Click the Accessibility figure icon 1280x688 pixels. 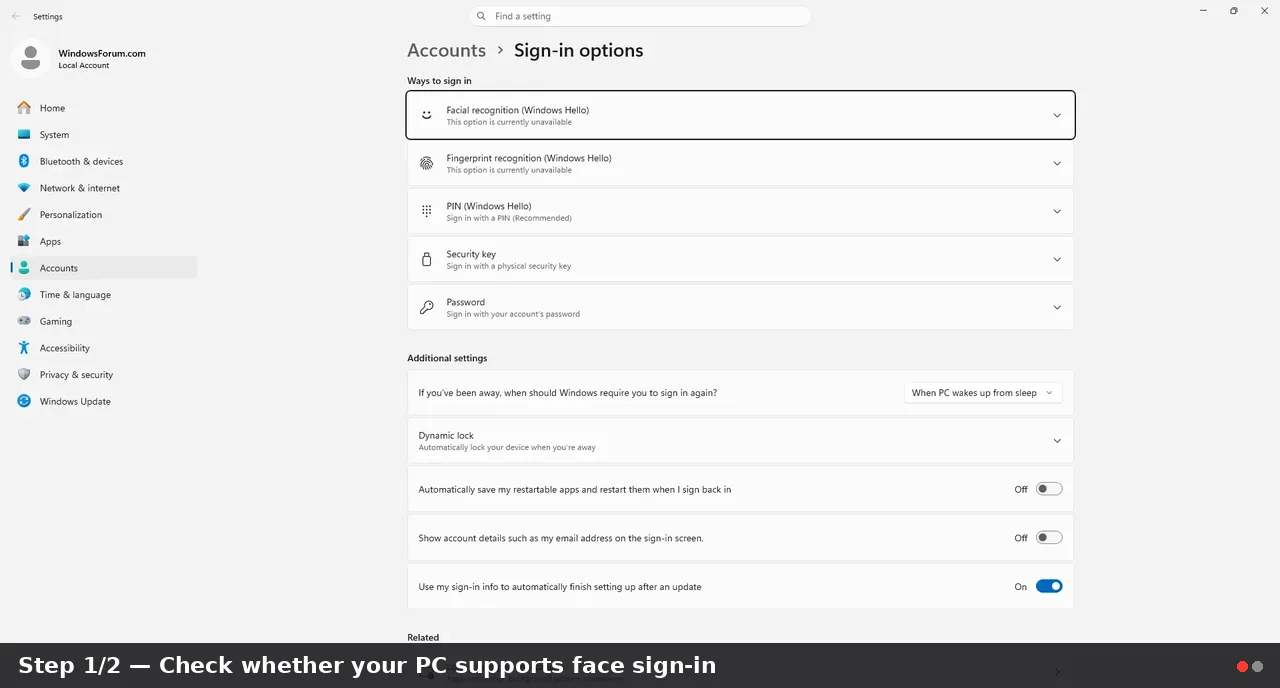click(24, 348)
